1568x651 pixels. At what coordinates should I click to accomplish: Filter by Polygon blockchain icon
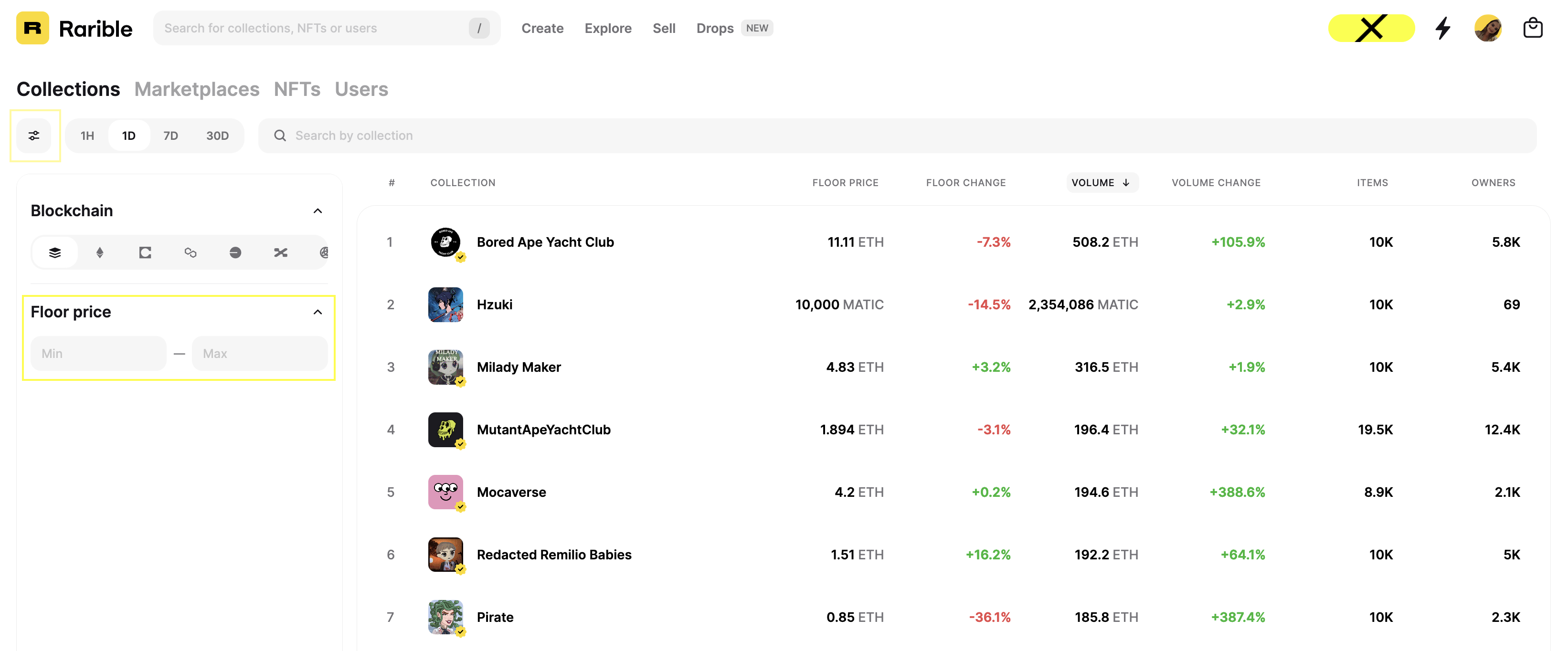(190, 252)
